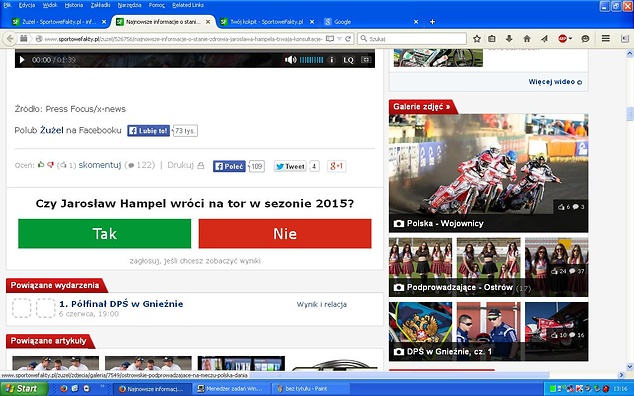Click the Tweet share button
Viewport: 634px width, 396px height.
pyautogui.click(x=290, y=166)
